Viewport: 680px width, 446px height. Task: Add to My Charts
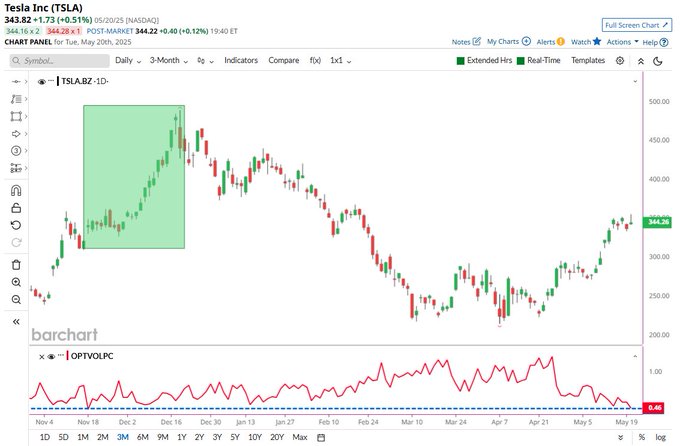(x=509, y=42)
